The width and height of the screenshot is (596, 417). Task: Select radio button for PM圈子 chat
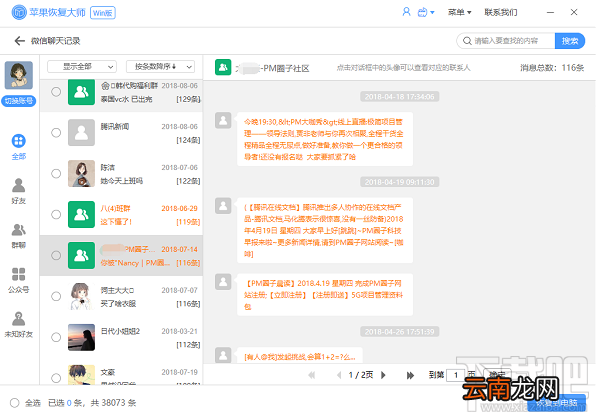56,255
